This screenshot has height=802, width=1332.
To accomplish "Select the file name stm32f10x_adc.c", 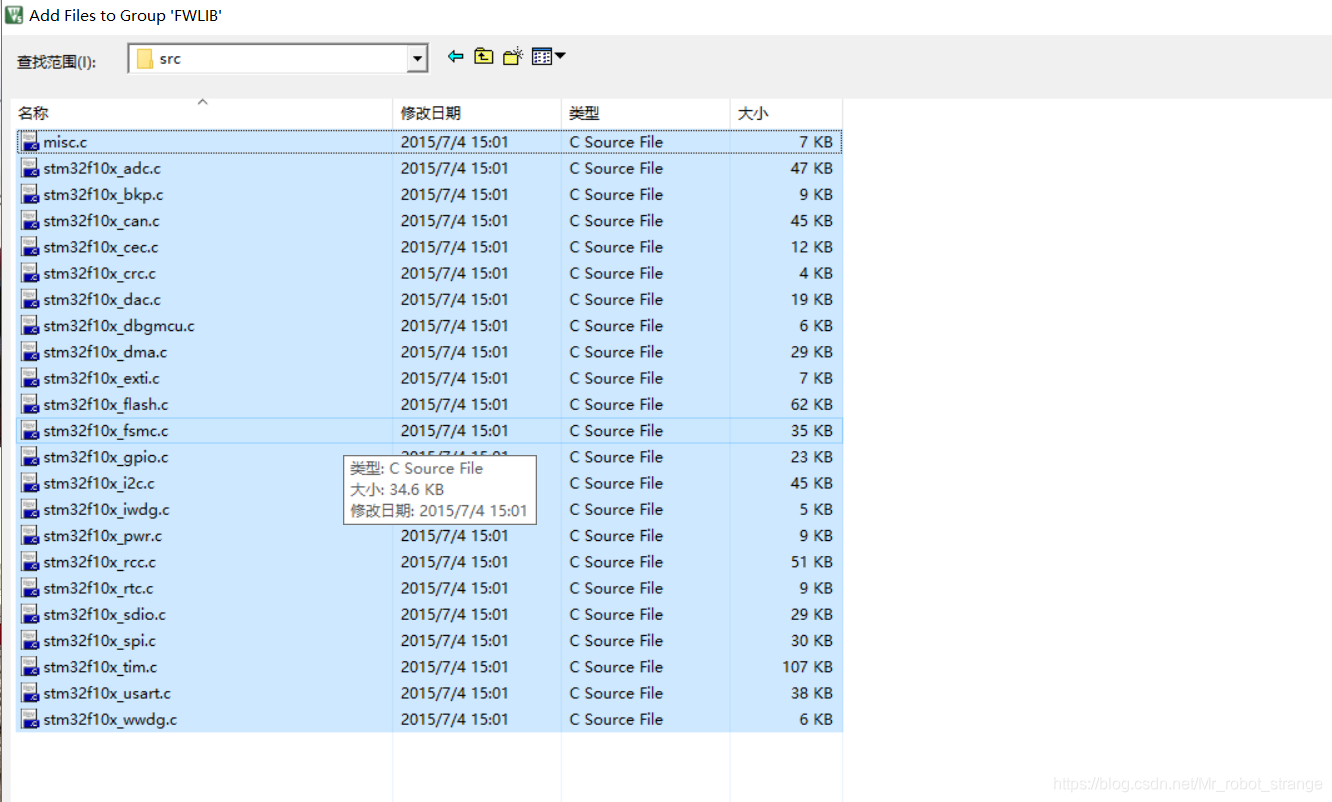I will coord(102,168).
